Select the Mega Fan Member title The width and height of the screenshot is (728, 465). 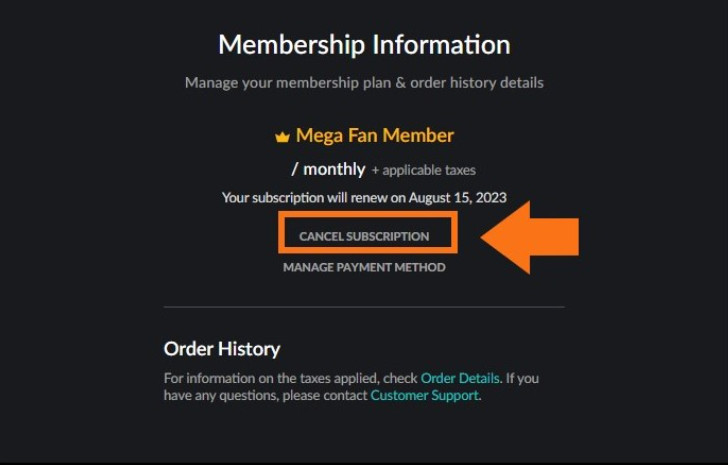(x=375, y=136)
